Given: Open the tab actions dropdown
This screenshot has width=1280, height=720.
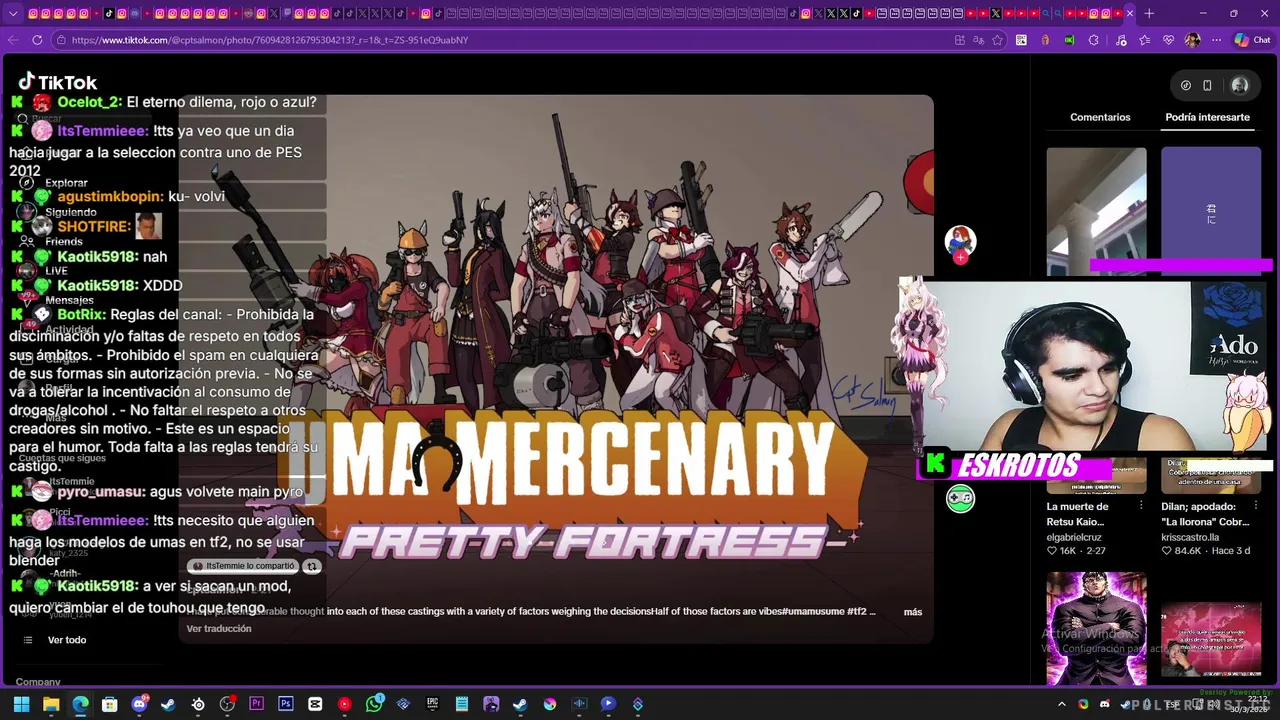Looking at the screenshot, I should tap(12, 13).
